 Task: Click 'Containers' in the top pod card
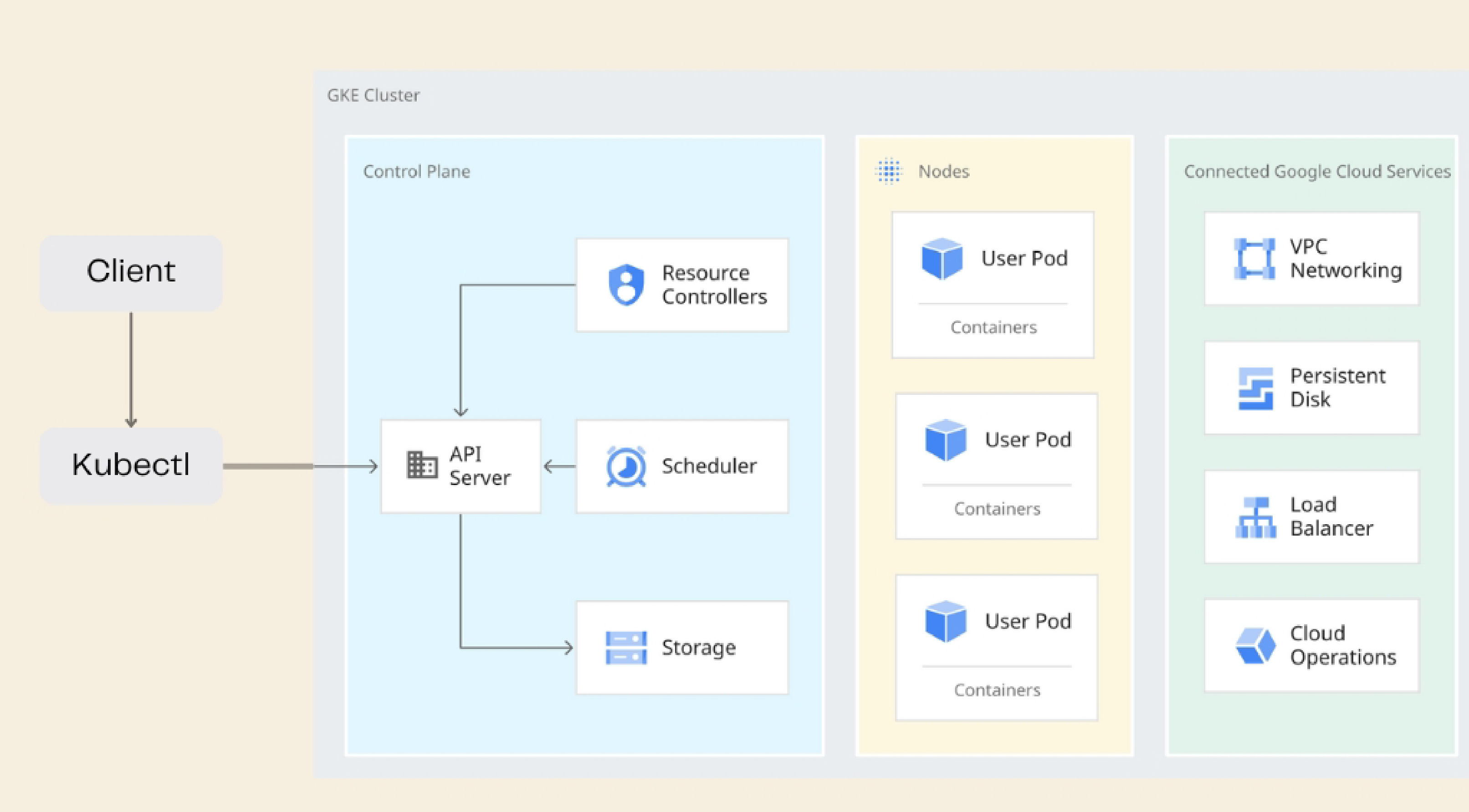[993, 327]
